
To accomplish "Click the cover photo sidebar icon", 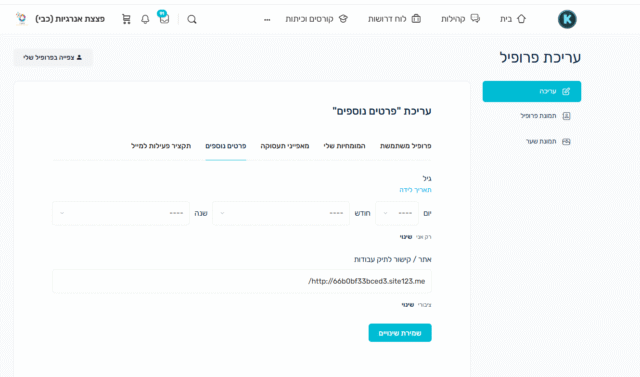I will coord(566,142).
